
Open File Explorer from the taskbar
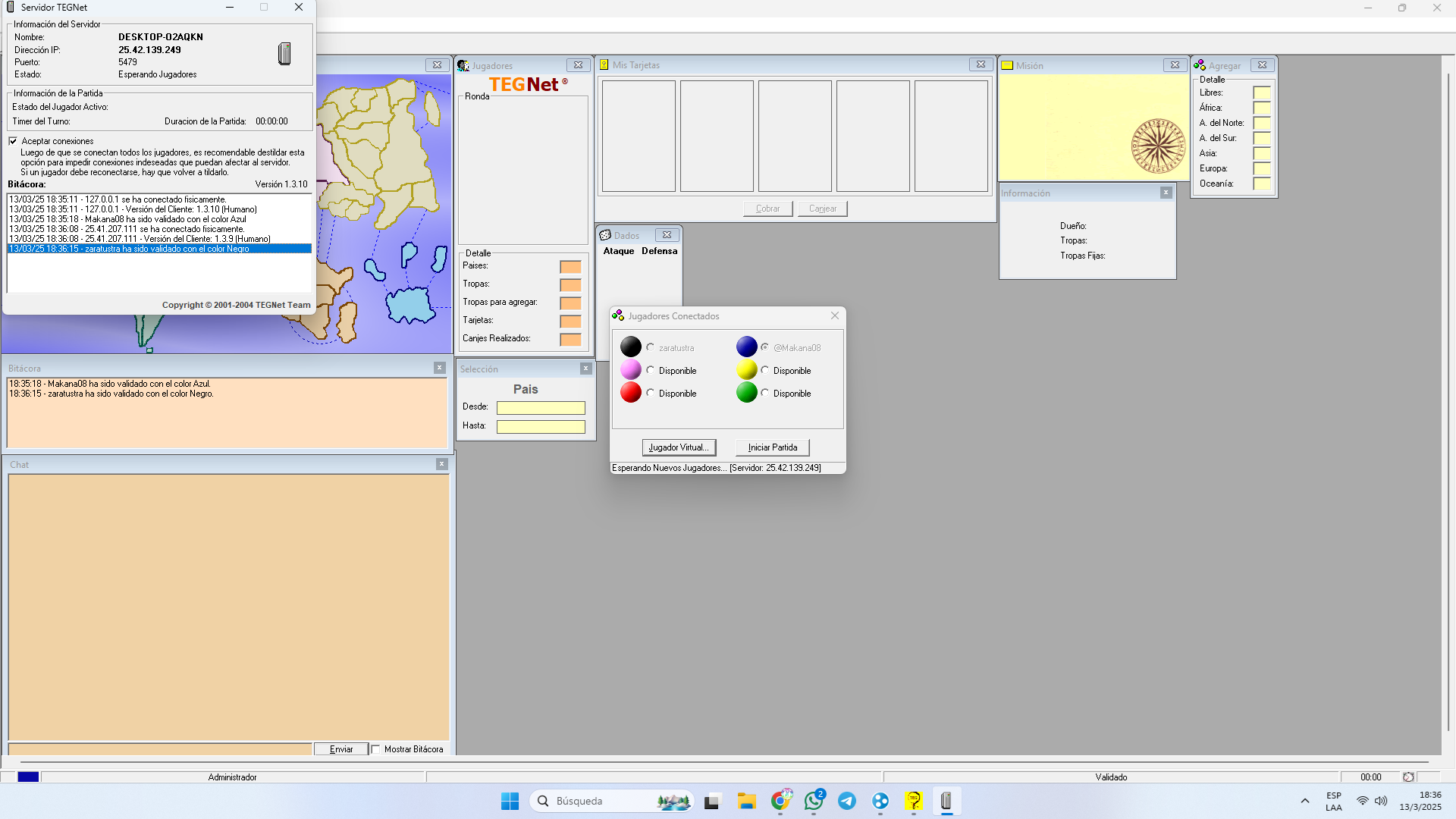(x=747, y=802)
